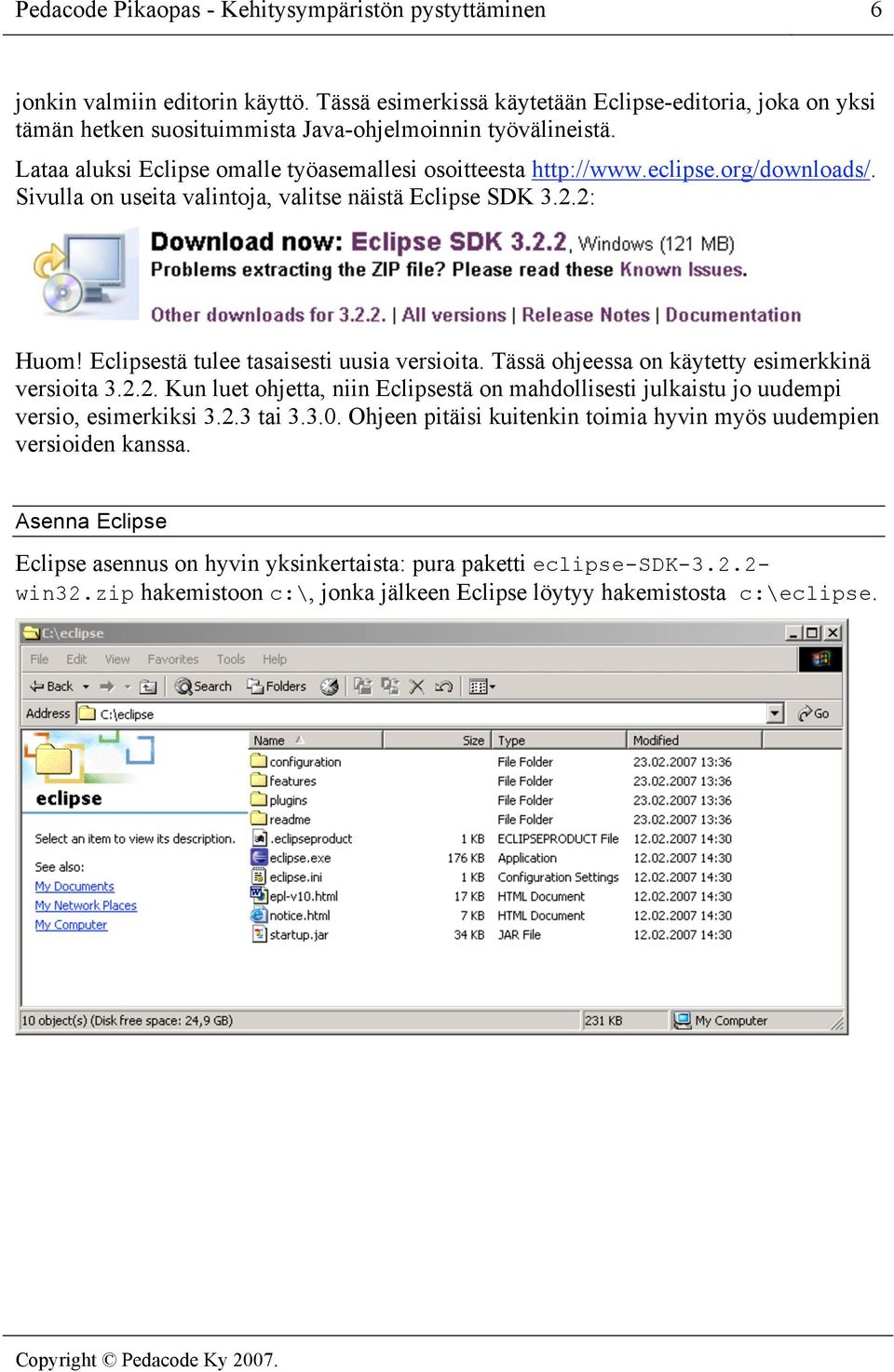Sort files by Type column header
Image resolution: width=894 pixels, height=1372 pixels.
coord(558,740)
